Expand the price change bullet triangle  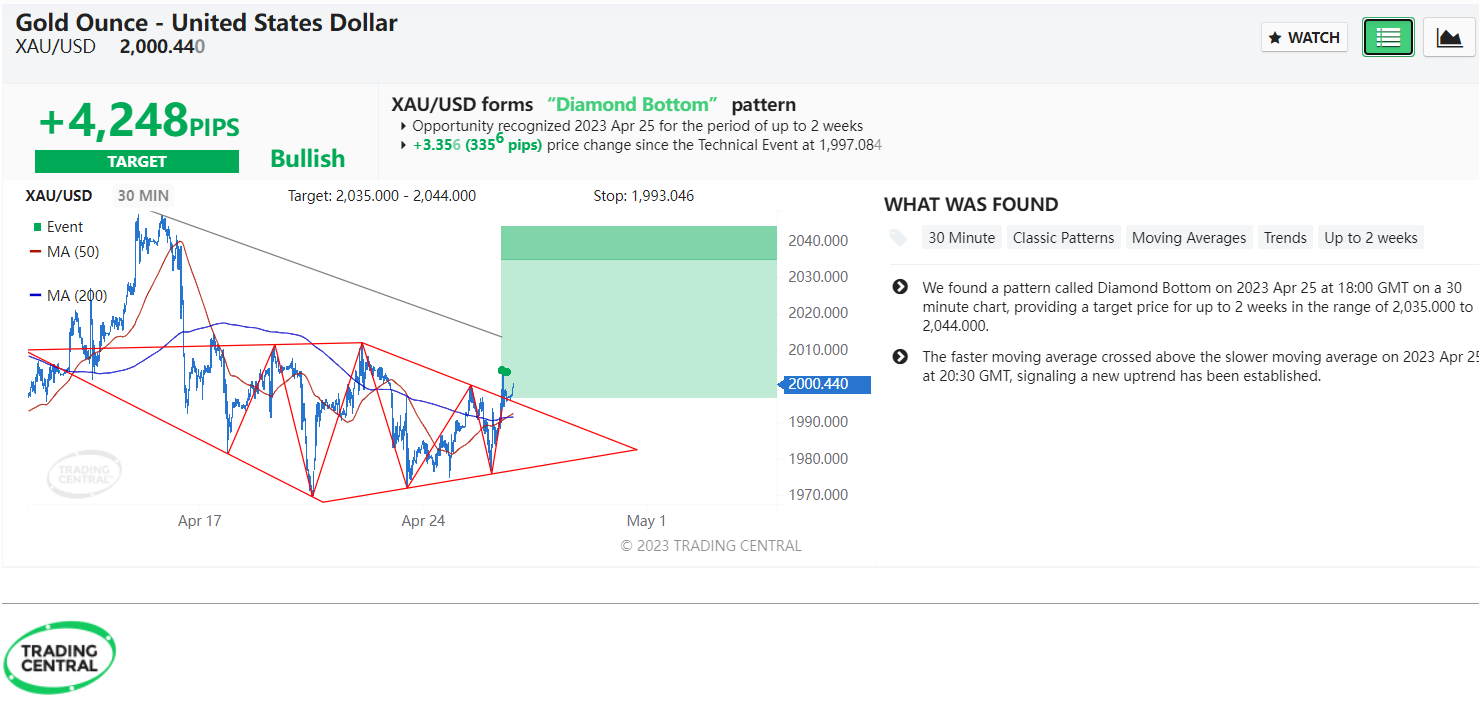click(404, 145)
